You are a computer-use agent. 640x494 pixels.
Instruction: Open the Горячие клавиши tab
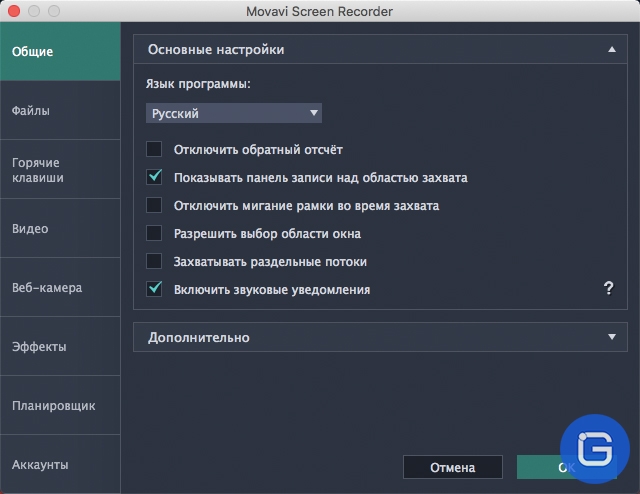(60, 170)
